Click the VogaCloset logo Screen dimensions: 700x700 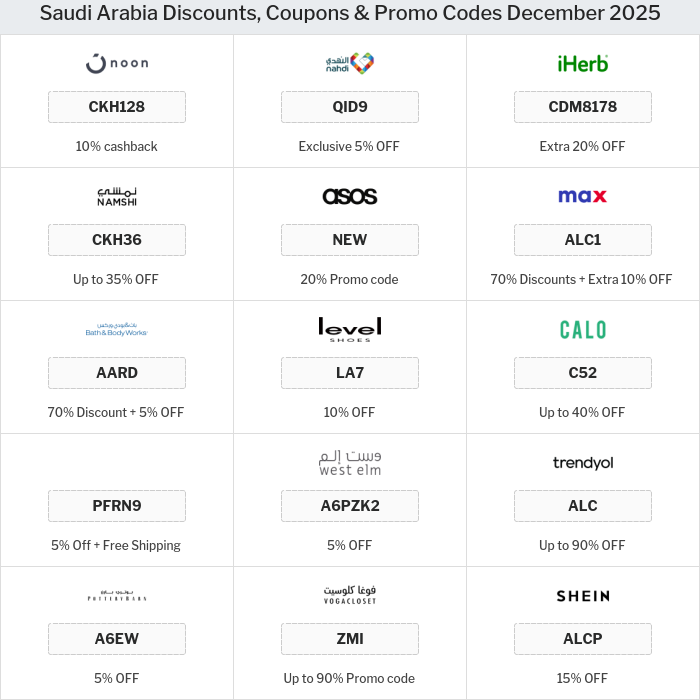click(x=350, y=595)
